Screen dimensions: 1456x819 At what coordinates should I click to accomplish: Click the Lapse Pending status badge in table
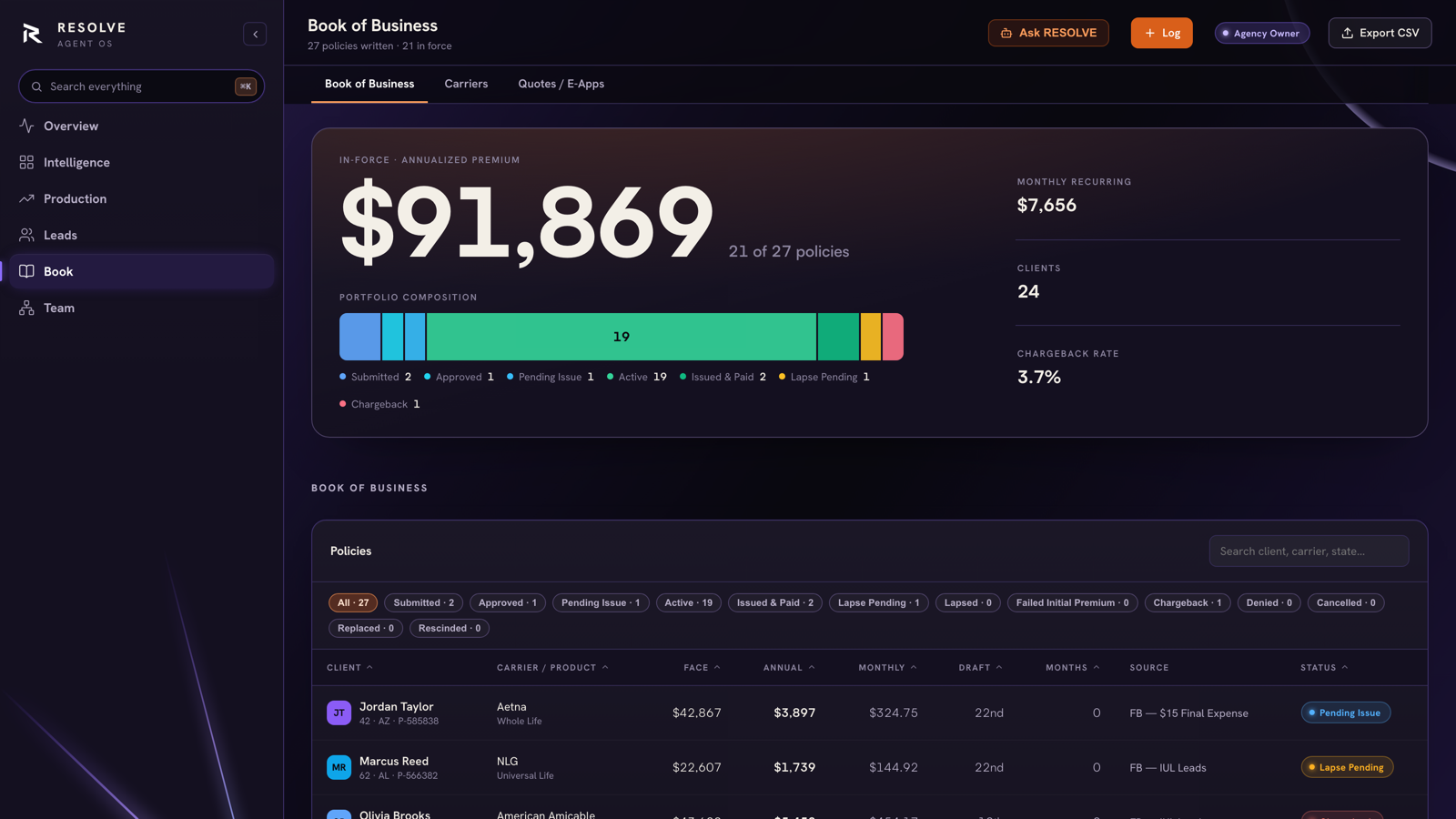tap(1347, 767)
